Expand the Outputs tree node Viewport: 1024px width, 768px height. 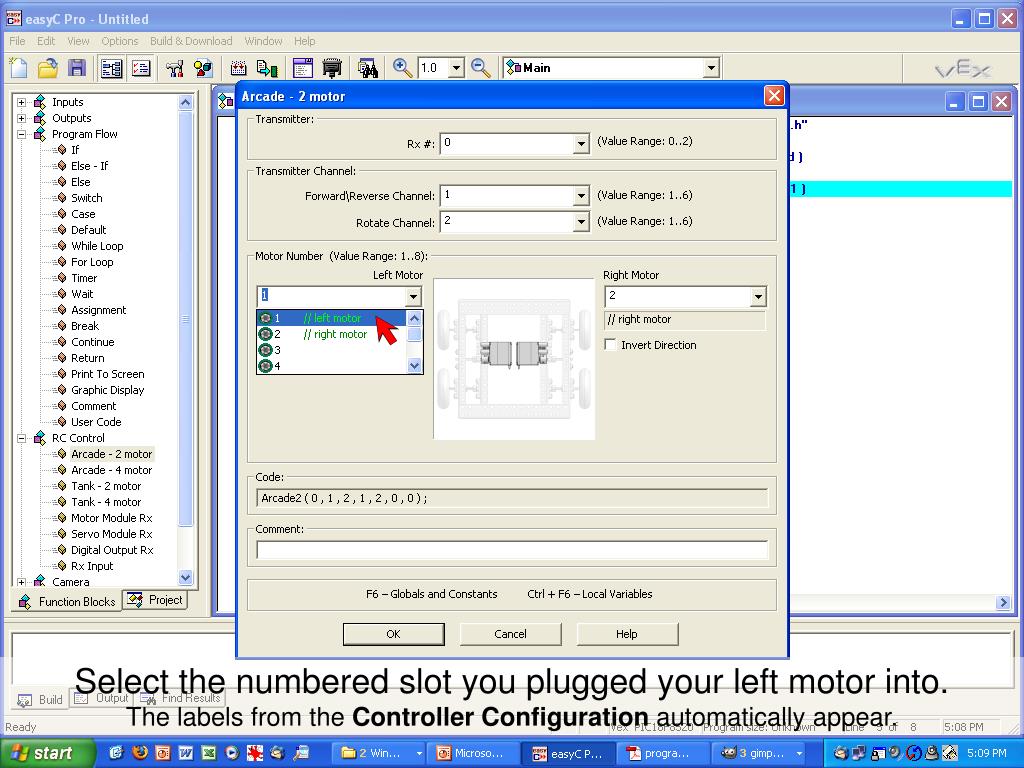(22, 118)
